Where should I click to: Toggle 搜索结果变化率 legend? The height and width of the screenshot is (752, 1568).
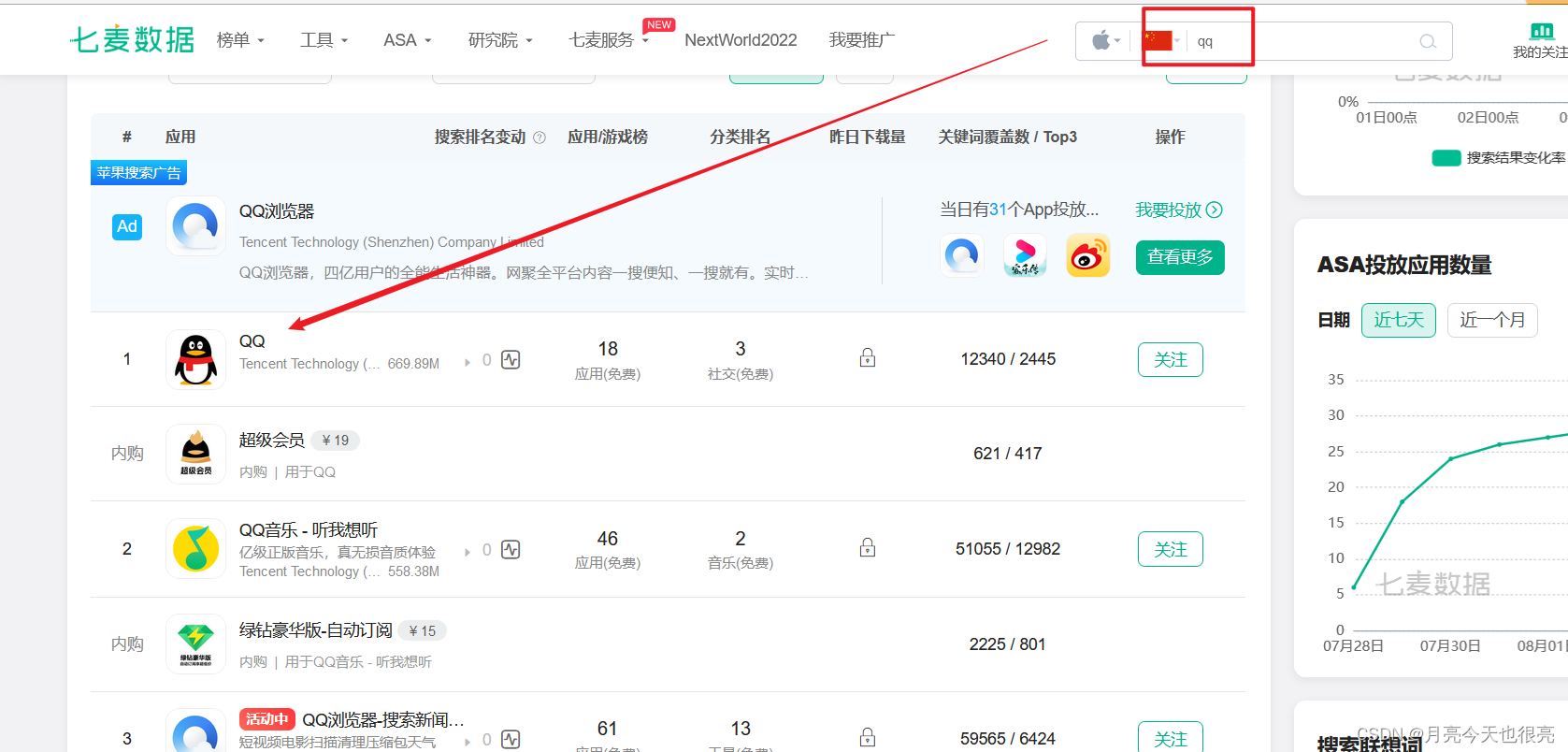1500,158
